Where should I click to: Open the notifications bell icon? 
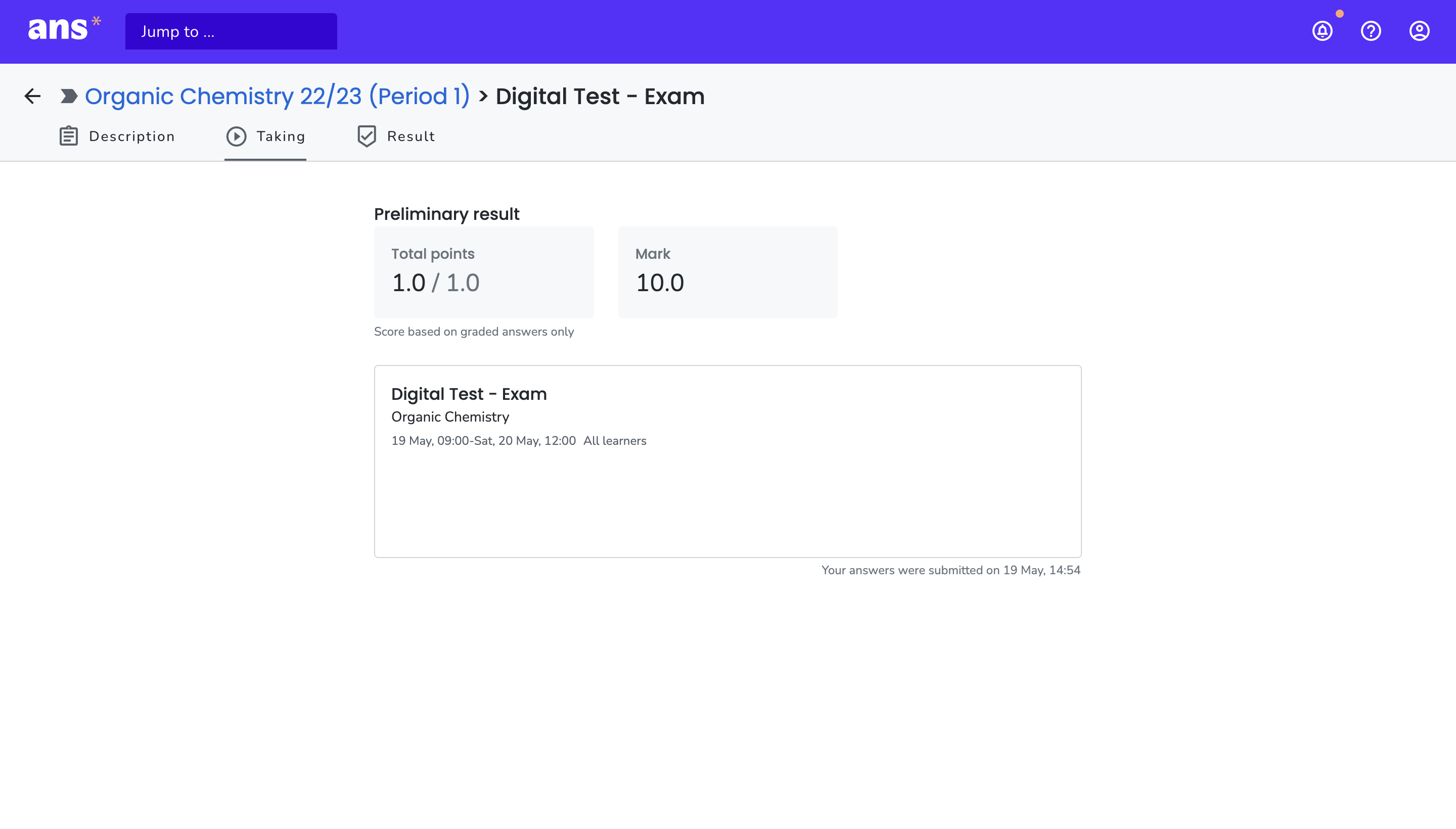tap(1322, 31)
